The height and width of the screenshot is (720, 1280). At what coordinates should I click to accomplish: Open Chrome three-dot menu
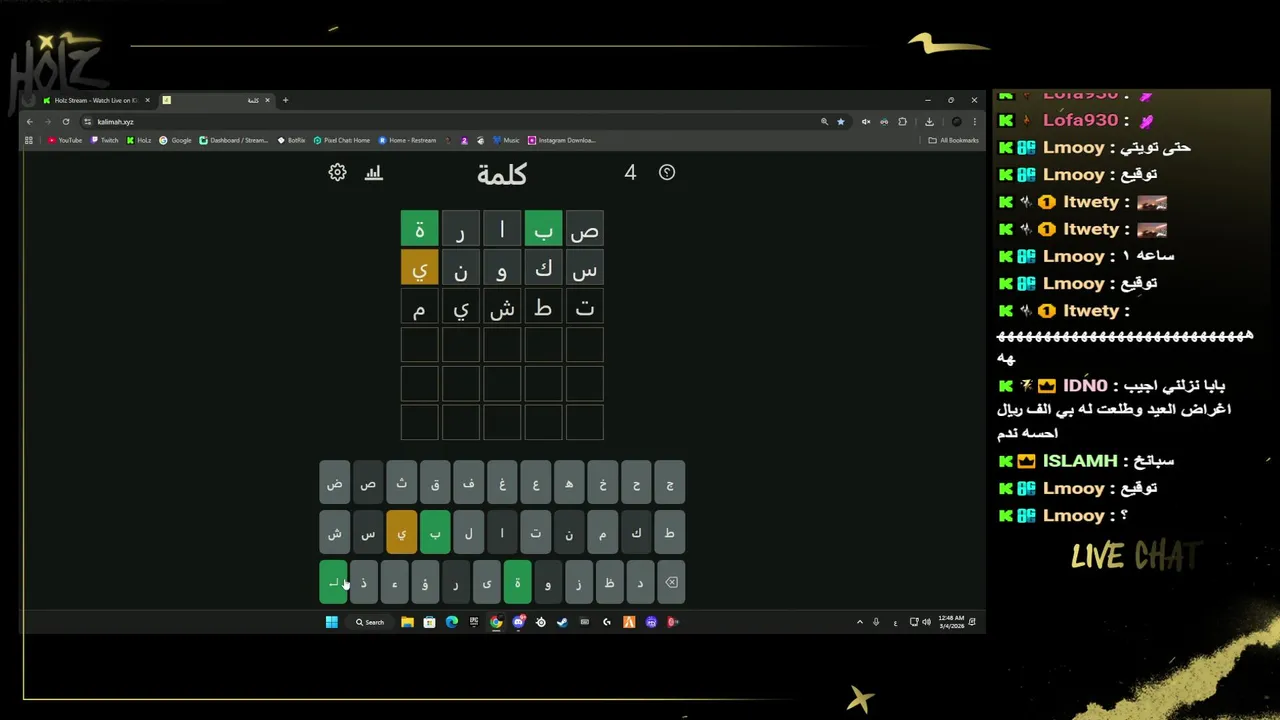(974, 121)
